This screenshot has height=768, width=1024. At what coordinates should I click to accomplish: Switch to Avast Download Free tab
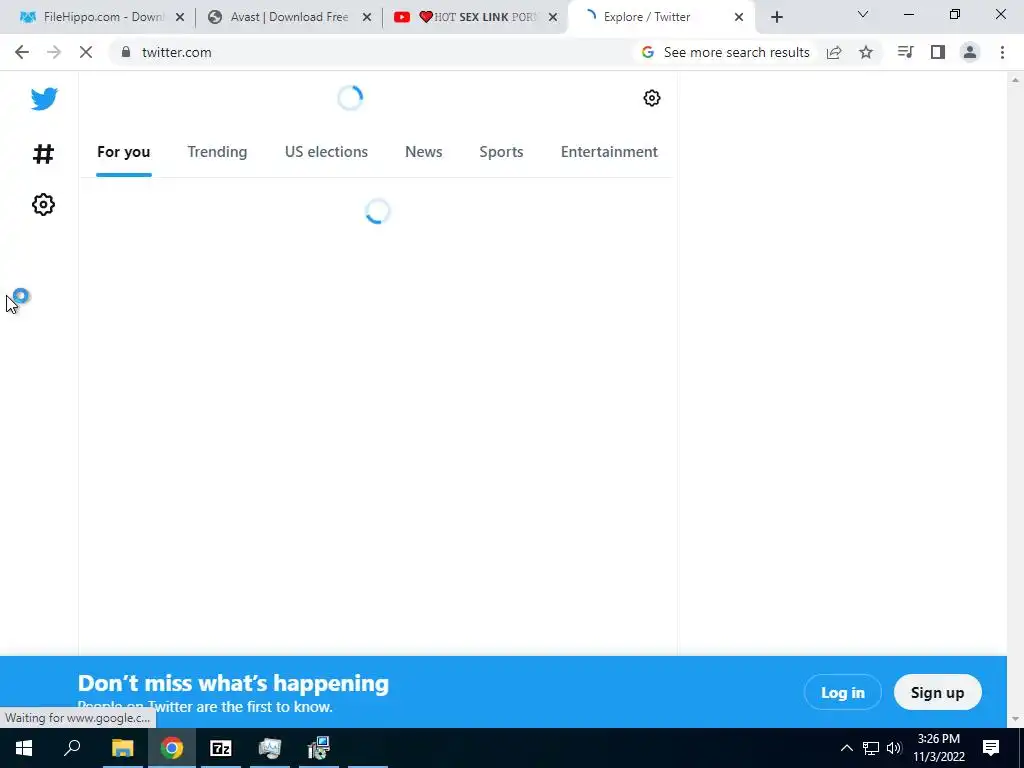tap(289, 17)
